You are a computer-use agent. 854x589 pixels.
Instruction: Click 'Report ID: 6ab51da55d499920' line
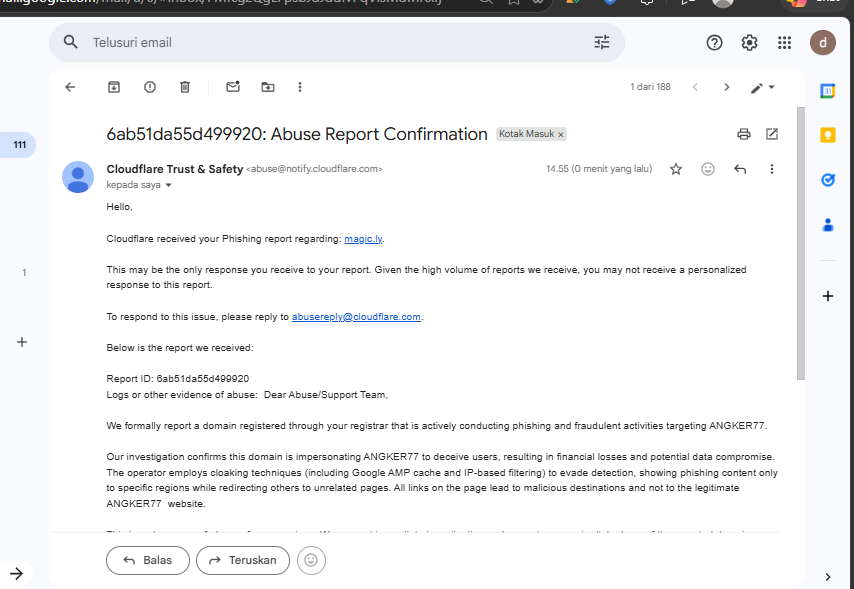[x=178, y=379]
